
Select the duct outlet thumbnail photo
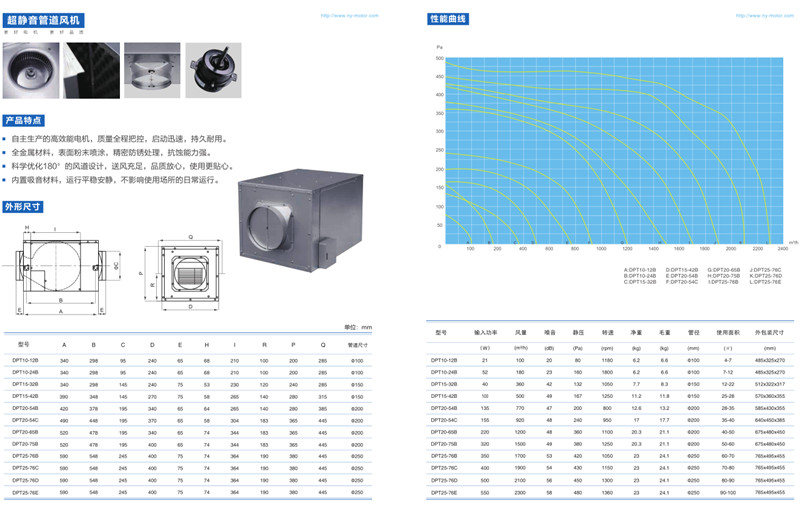click(151, 69)
